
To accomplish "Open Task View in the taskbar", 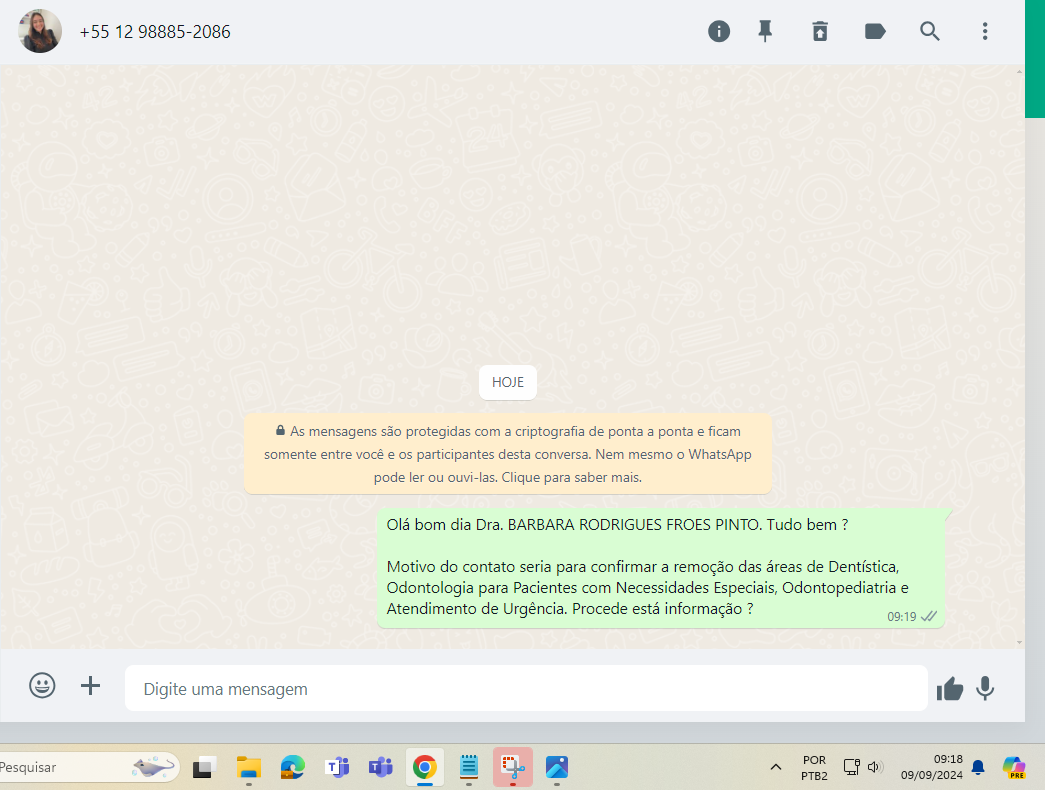I will [x=205, y=767].
